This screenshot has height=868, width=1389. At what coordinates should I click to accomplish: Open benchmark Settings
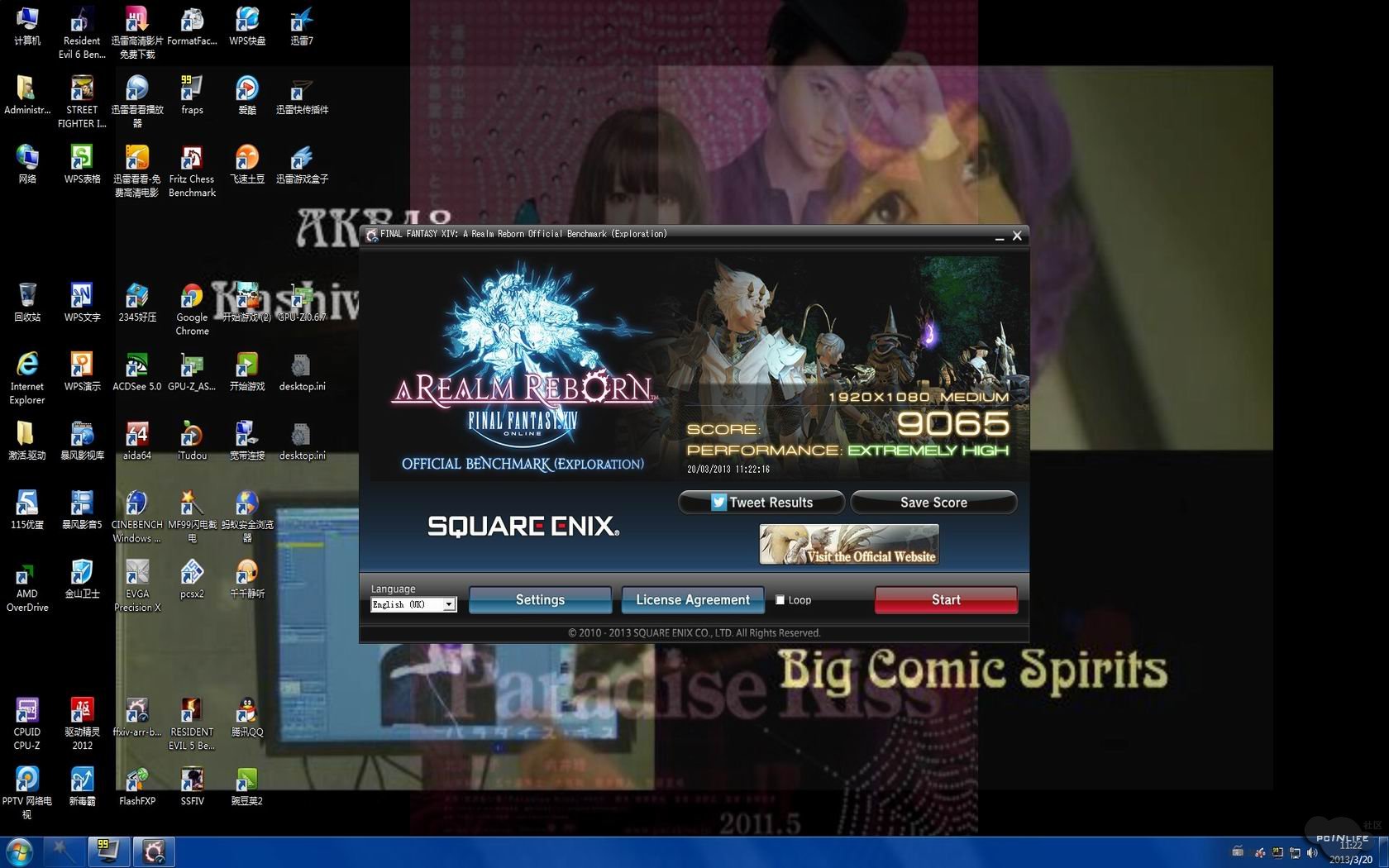540,599
